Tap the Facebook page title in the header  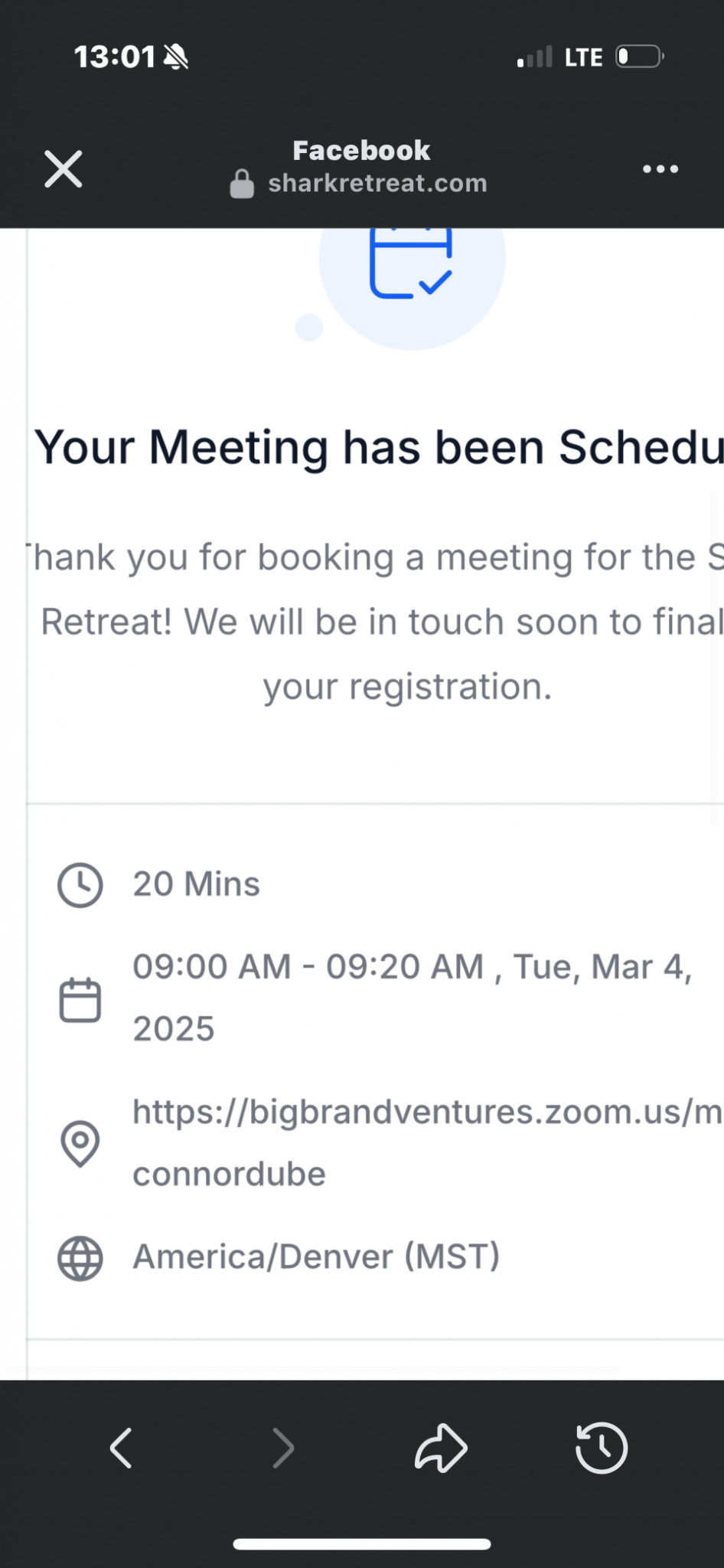[361, 150]
